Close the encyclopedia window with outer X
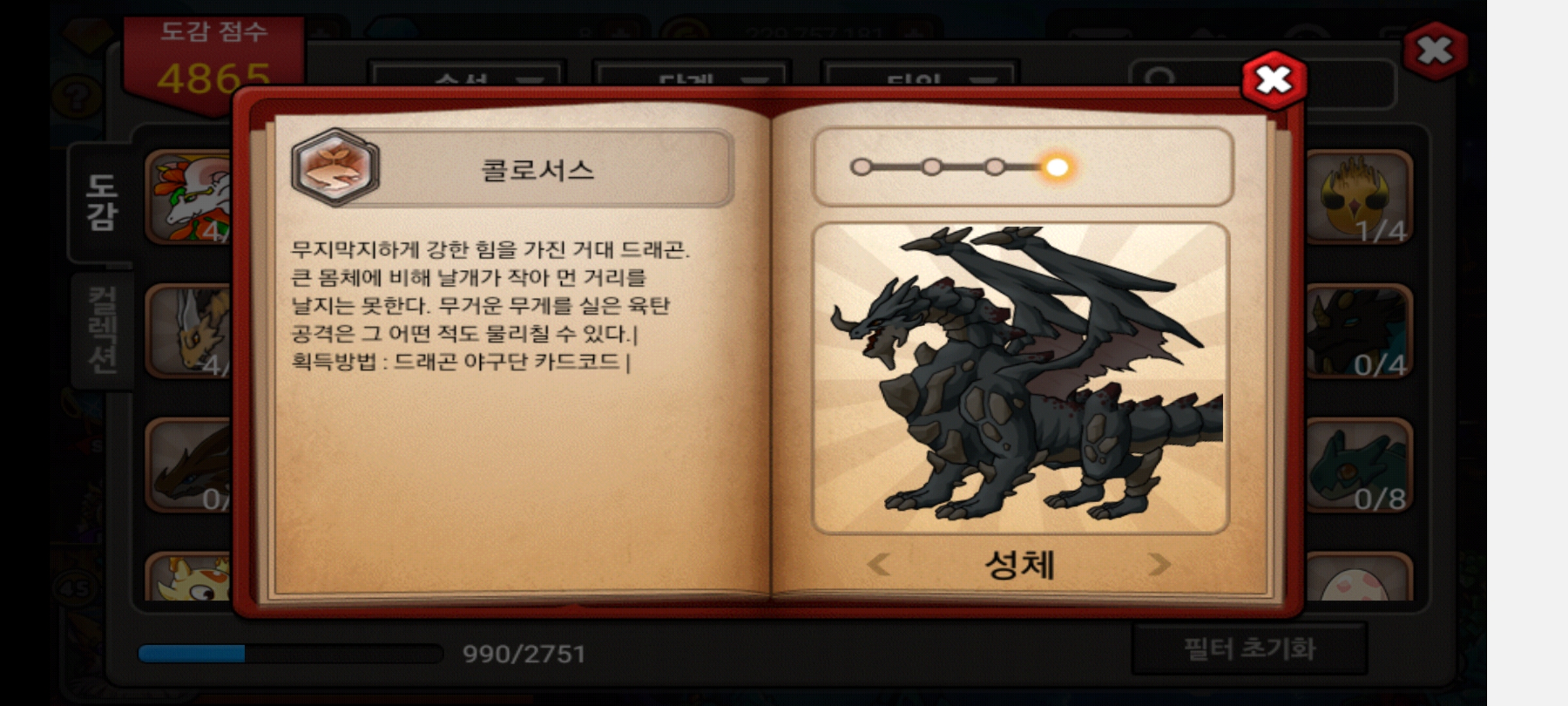The image size is (1568, 706). [1435, 51]
